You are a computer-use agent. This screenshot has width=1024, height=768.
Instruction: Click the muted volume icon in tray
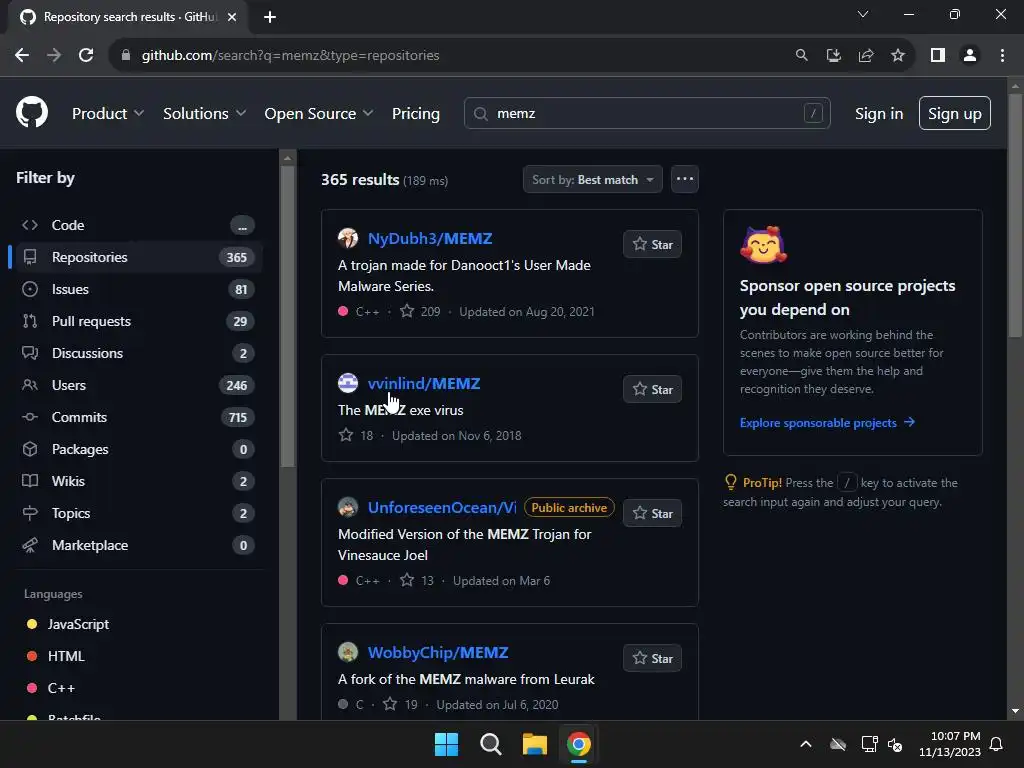coord(895,744)
